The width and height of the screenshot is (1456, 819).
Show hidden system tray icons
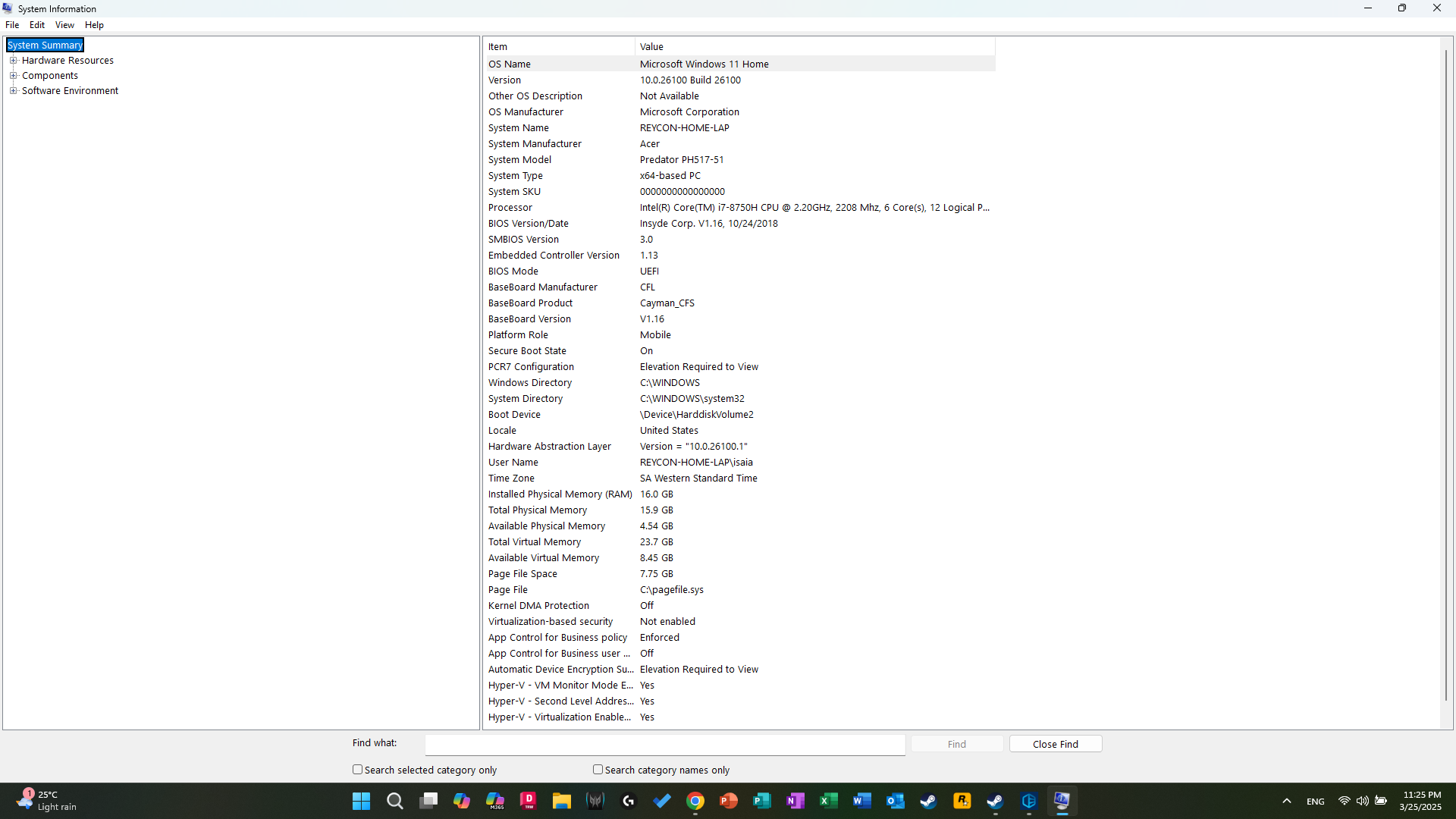[1287, 802]
